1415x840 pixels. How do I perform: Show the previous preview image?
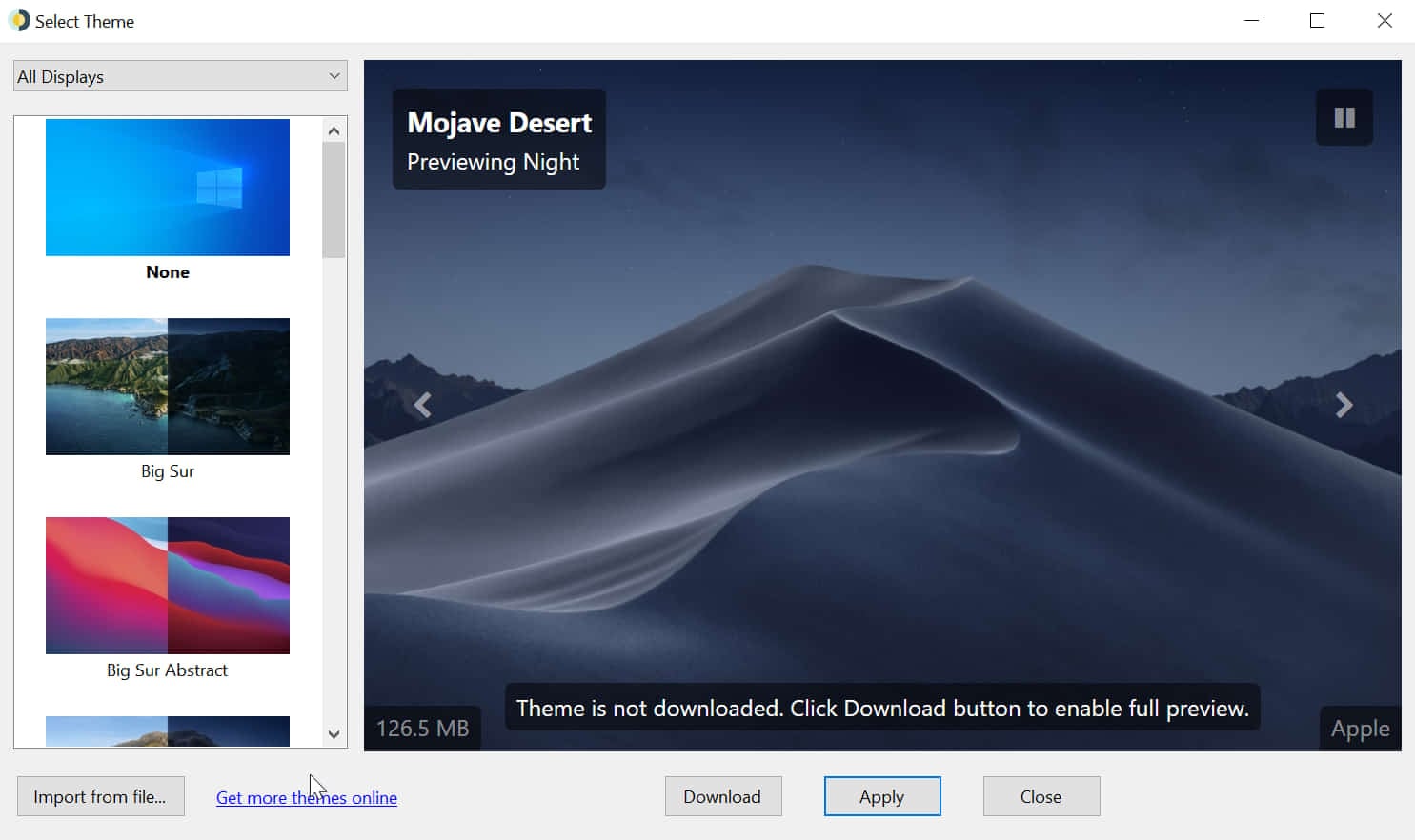[x=422, y=406]
